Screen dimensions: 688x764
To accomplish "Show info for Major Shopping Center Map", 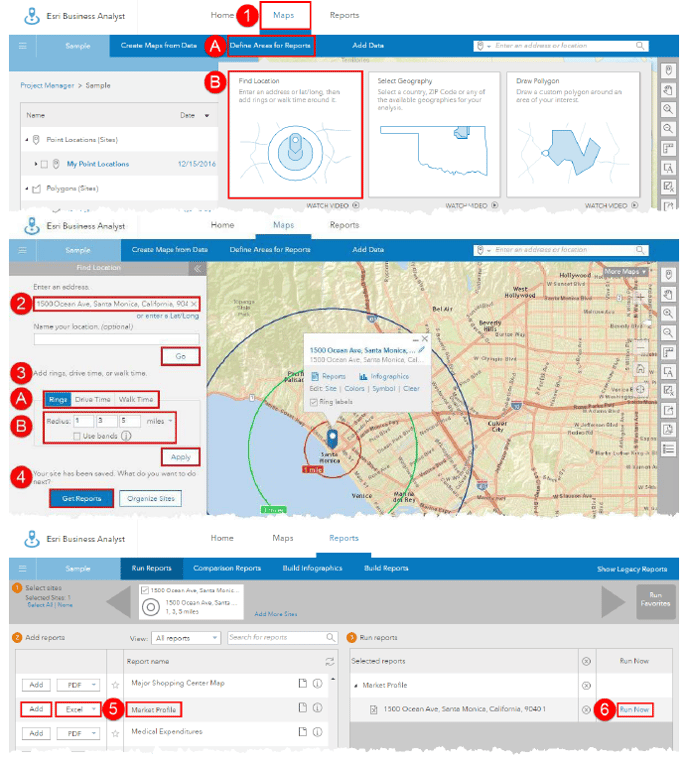I will 317,683.
